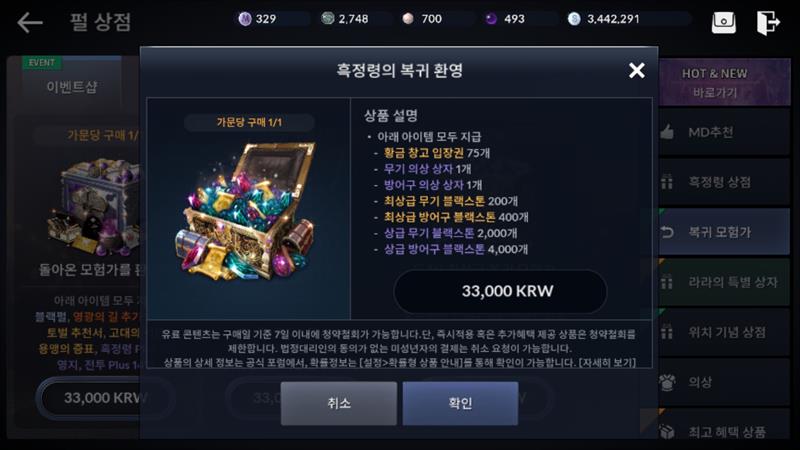Tap the black pearl currency icon 329

click(x=245, y=19)
